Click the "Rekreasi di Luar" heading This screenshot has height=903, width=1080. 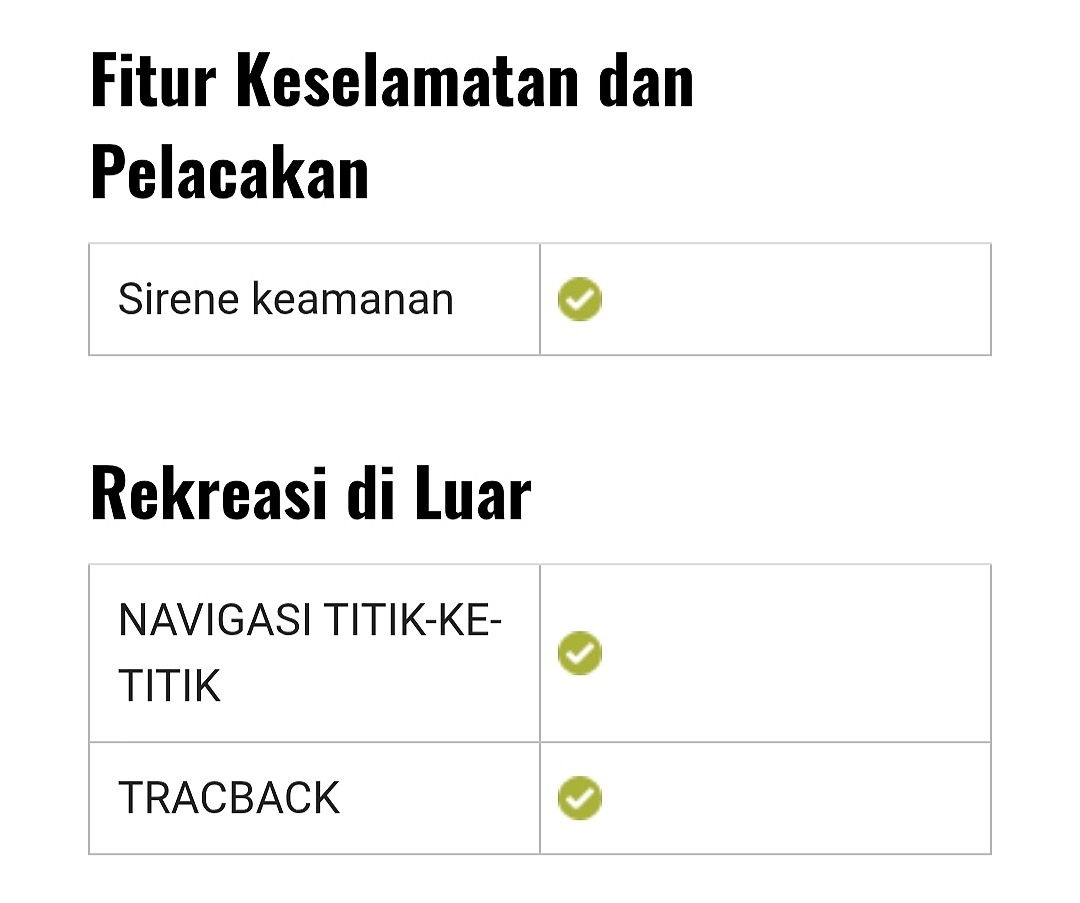click(x=310, y=492)
